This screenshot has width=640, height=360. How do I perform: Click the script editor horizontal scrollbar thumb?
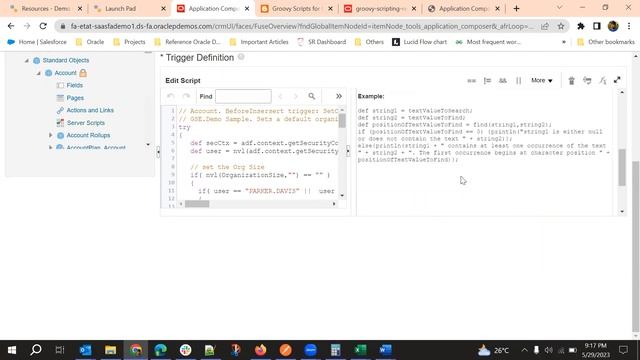click(197, 204)
